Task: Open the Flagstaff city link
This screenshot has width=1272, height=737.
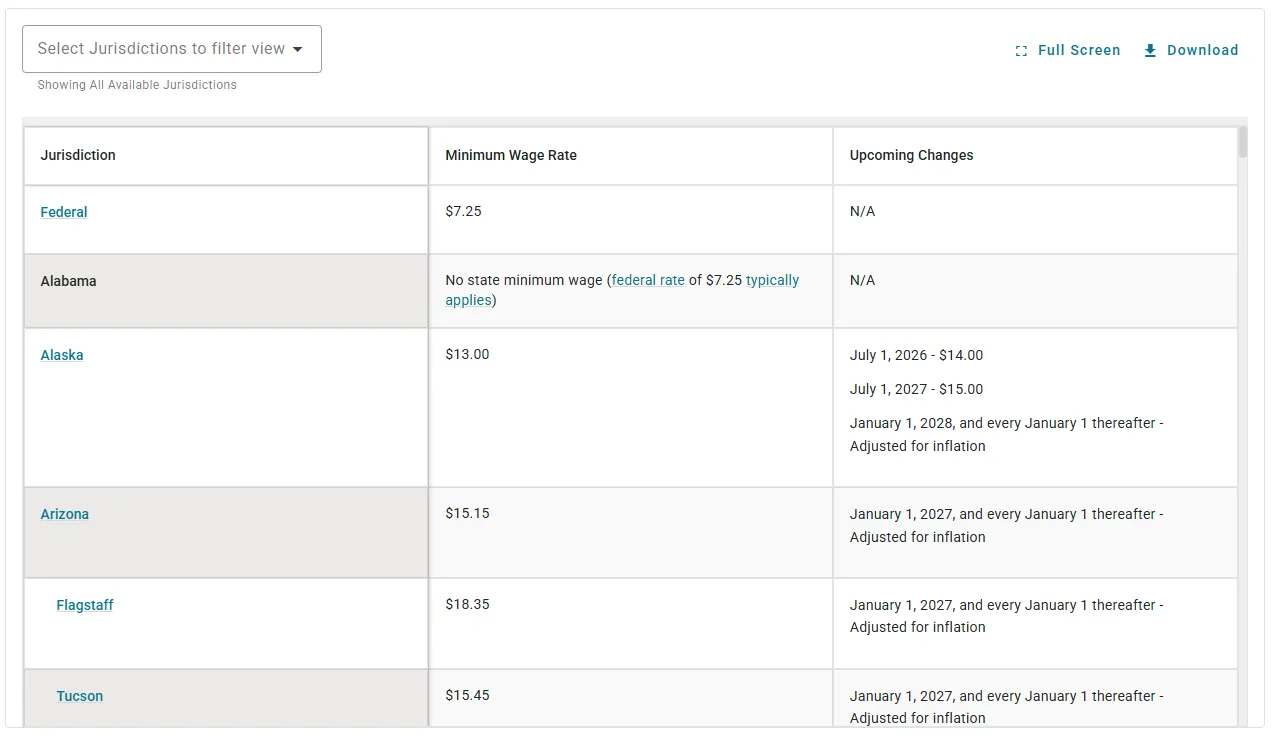Action: click(x=85, y=605)
